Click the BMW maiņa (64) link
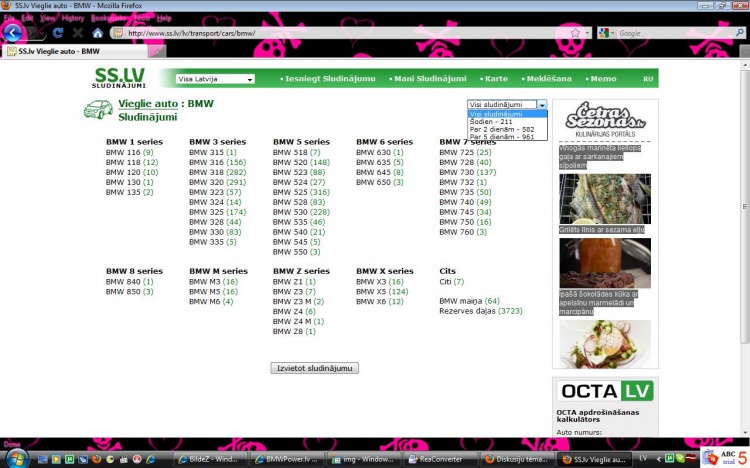Image resolution: width=750 pixels, height=468 pixels. 469,301
